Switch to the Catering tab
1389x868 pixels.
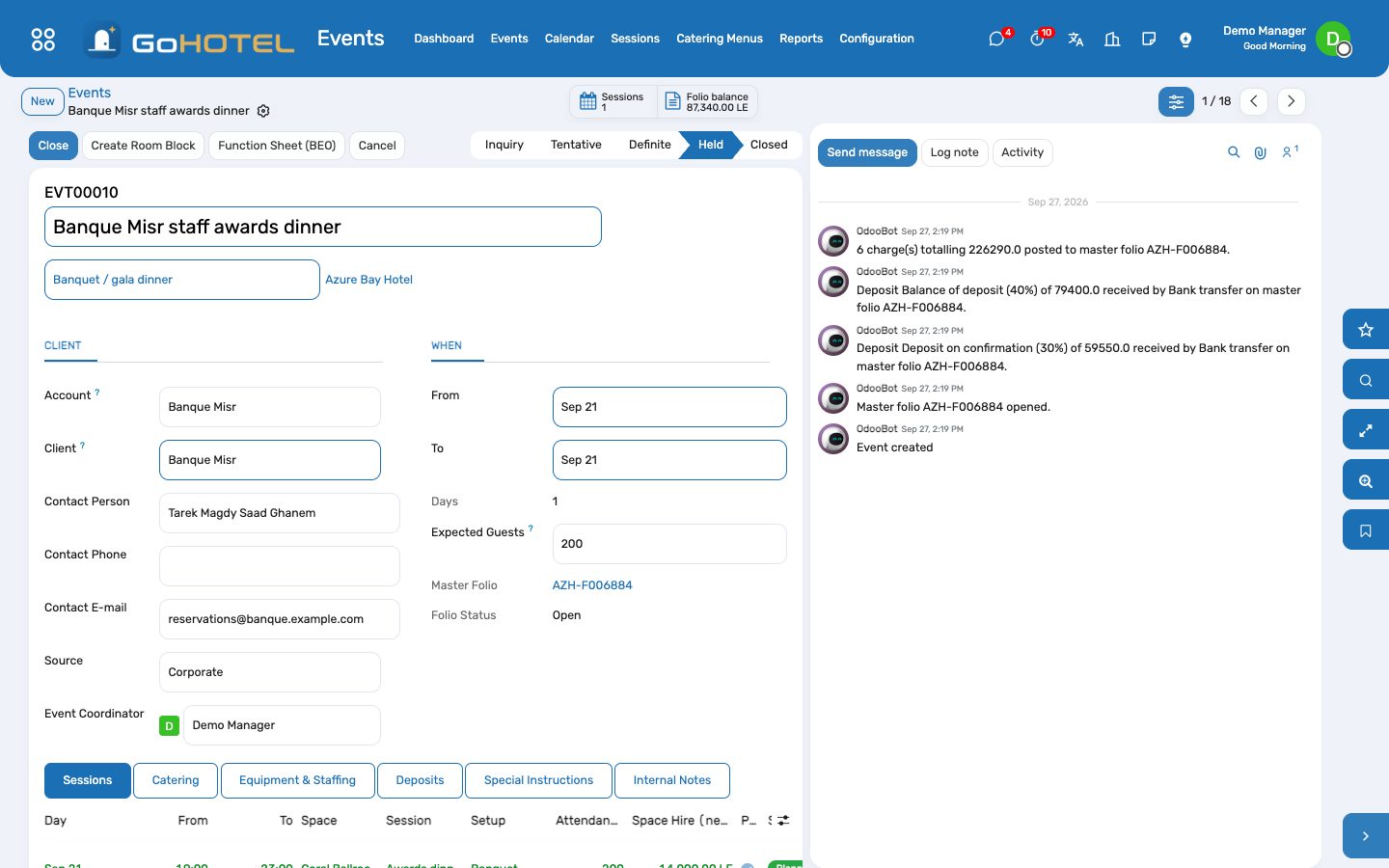click(x=176, y=780)
